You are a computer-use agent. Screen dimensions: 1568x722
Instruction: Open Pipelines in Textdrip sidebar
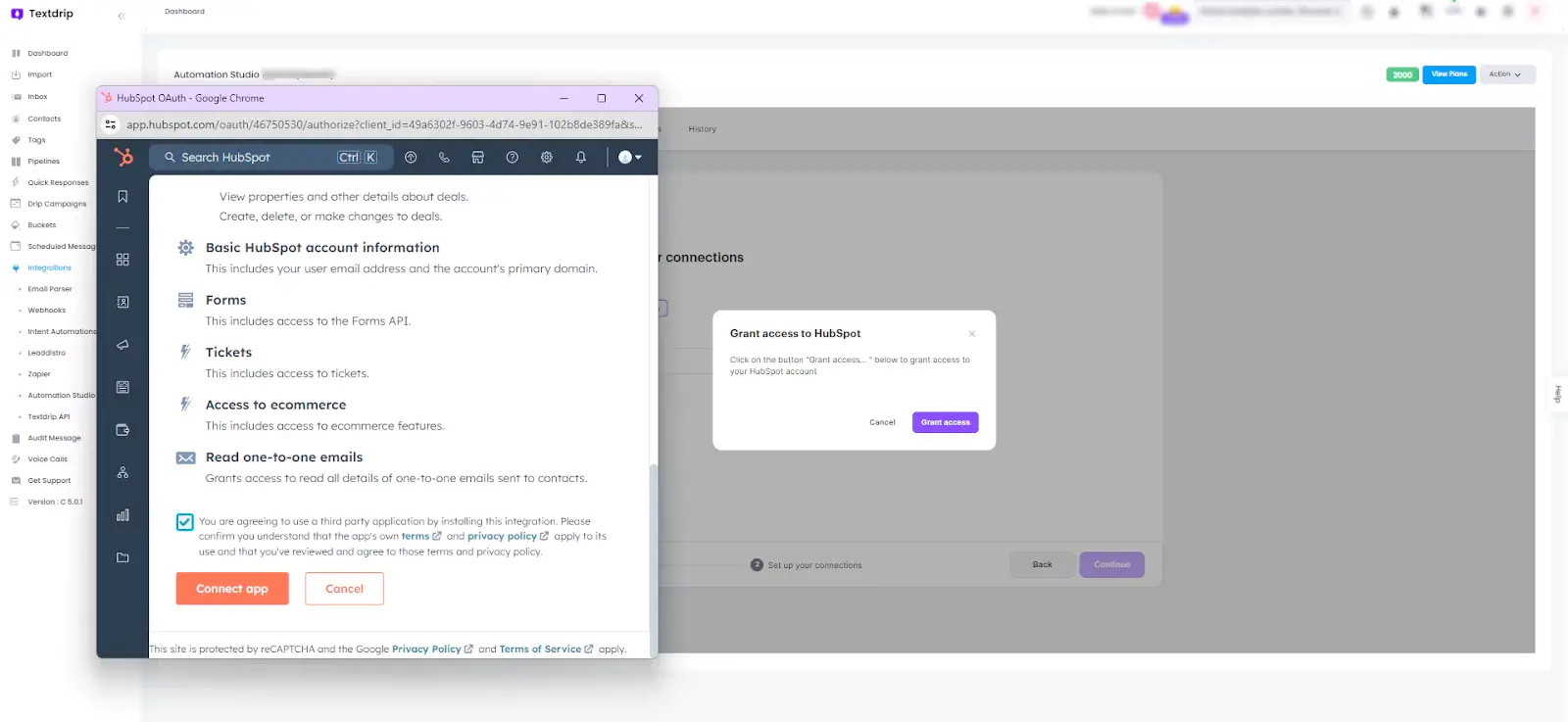43,162
